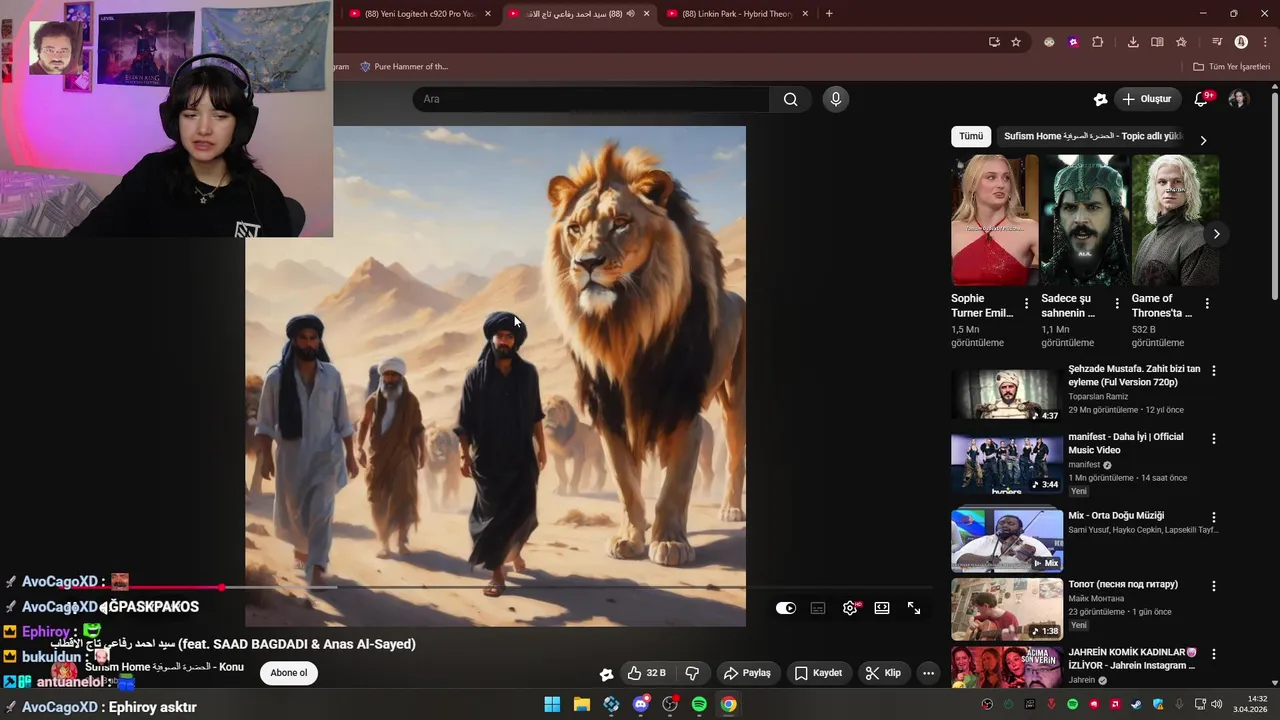The image size is (1280, 720).
Task: Bookmark this page with star icon
Action: click(x=1016, y=42)
